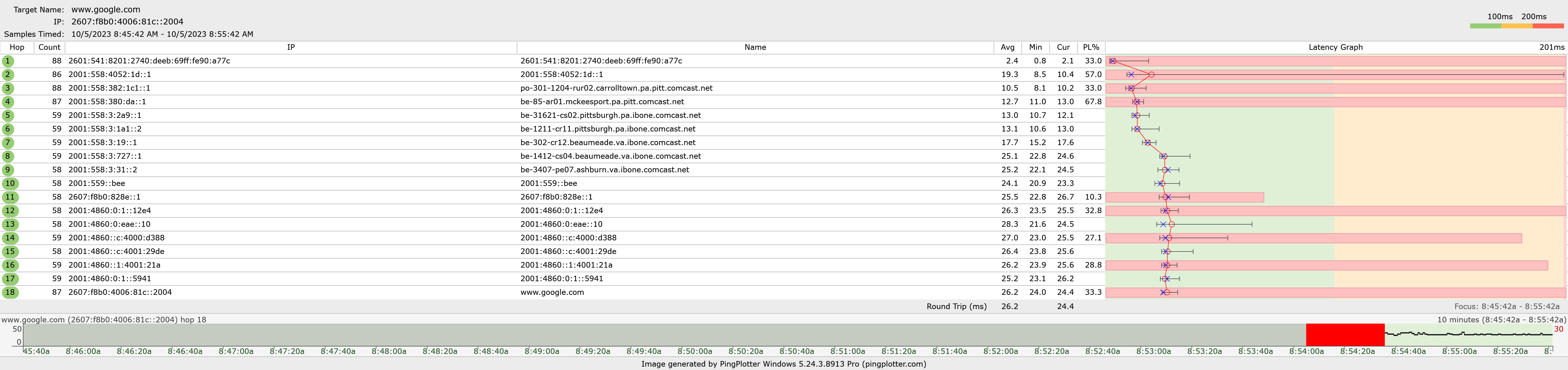Click the Name column header

(755, 47)
